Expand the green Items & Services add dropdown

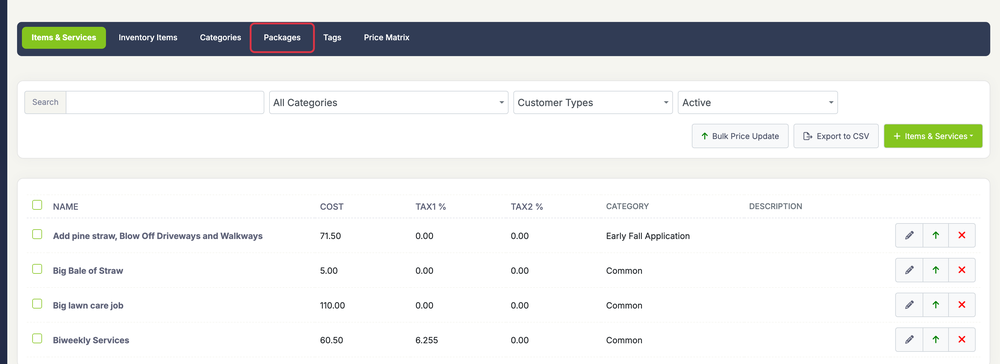click(933, 136)
